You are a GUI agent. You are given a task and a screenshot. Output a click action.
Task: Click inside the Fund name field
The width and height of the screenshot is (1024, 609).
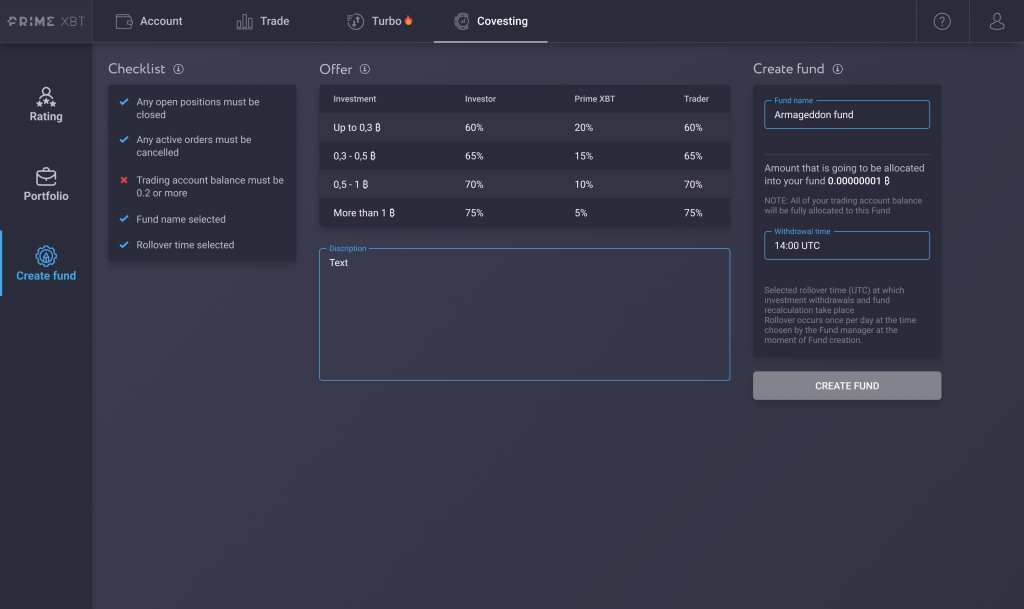tap(846, 114)
